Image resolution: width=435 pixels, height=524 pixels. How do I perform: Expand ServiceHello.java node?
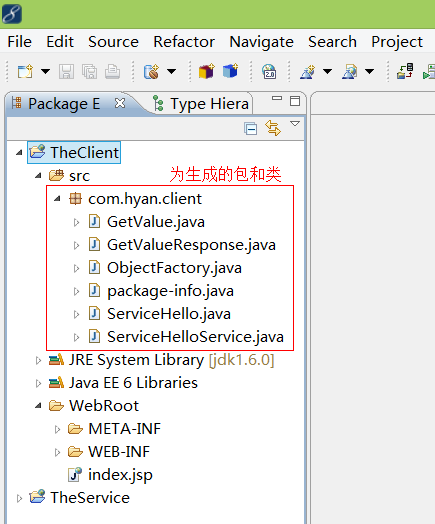[x=77, y=314]
